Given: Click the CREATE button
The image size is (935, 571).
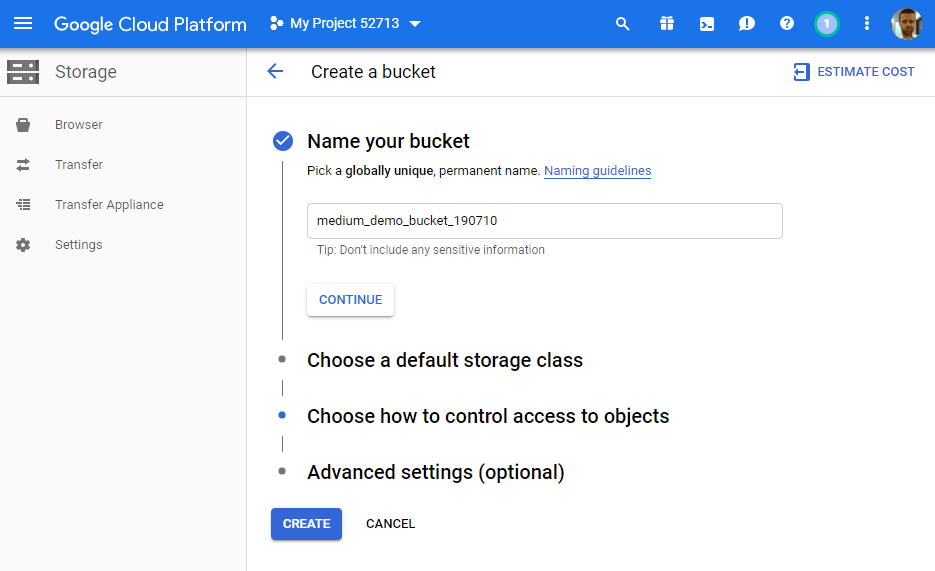Looking at the screenshot, I should 306,524.
